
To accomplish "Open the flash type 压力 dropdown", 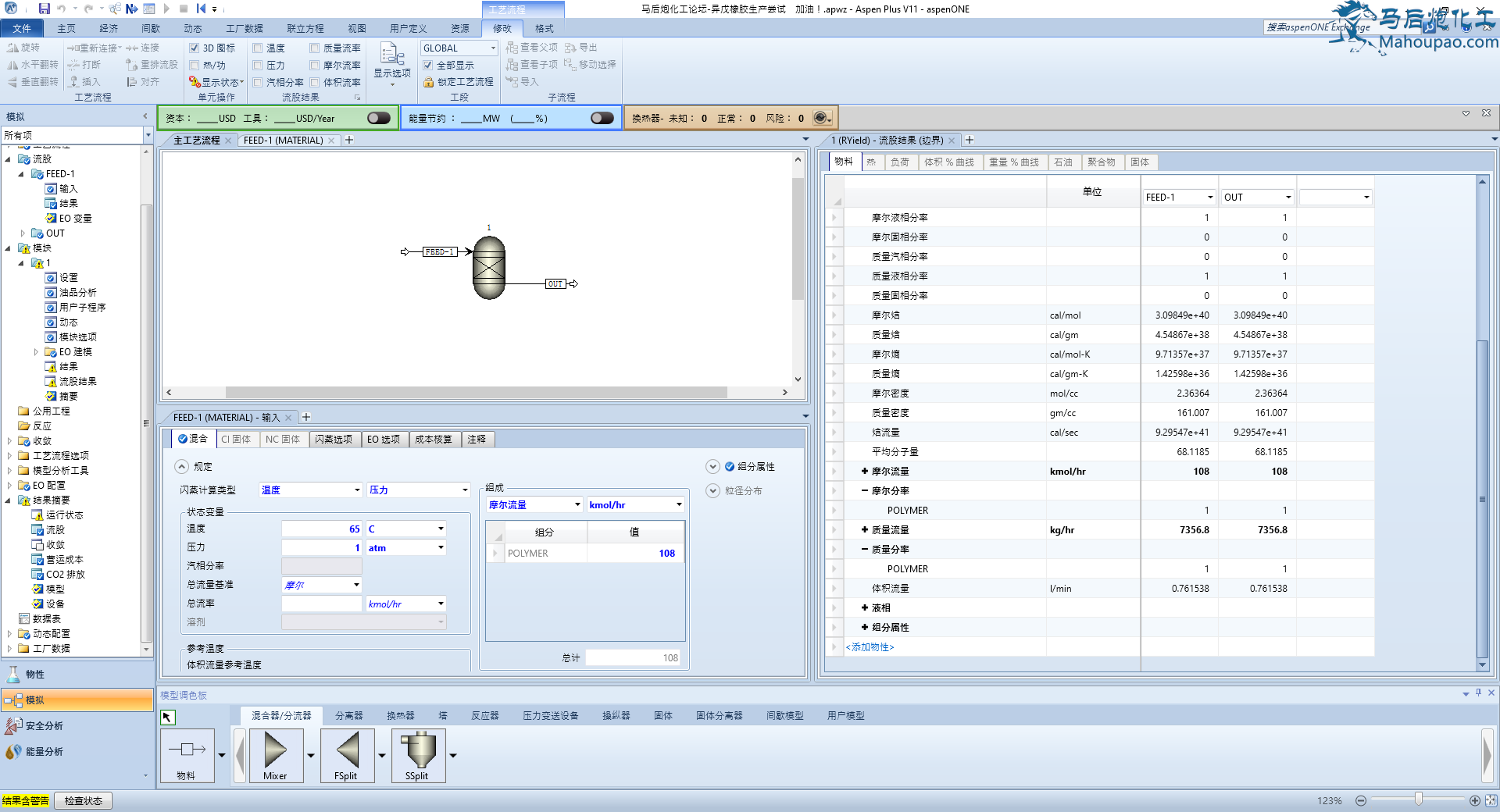I will click(x=465, y=490).
